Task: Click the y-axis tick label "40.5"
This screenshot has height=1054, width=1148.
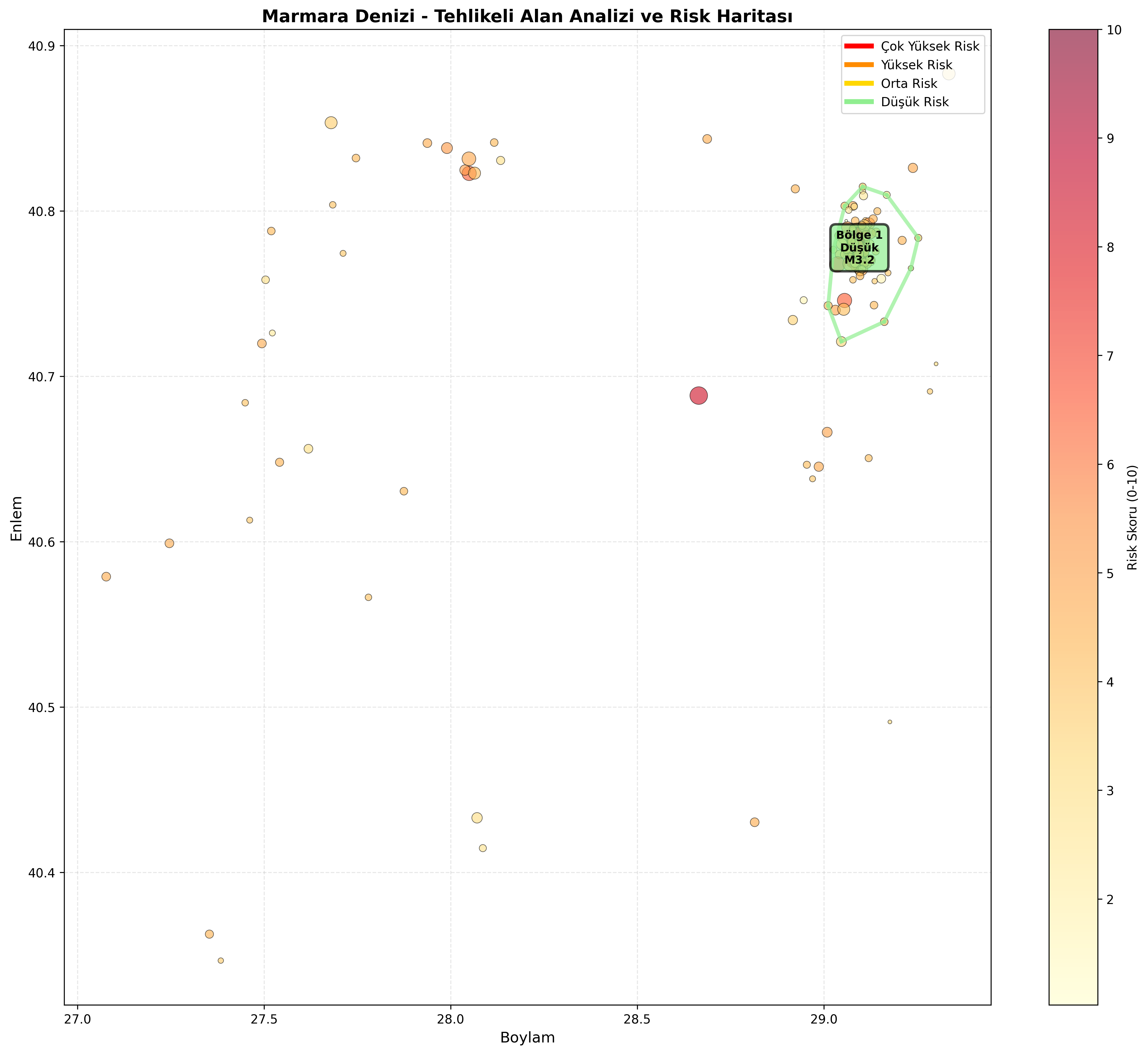Action: tap(41, 708)
